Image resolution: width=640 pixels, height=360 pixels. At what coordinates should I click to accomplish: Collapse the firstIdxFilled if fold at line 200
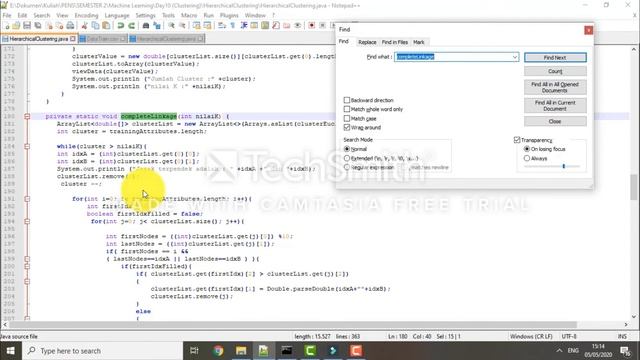(27, 266)
